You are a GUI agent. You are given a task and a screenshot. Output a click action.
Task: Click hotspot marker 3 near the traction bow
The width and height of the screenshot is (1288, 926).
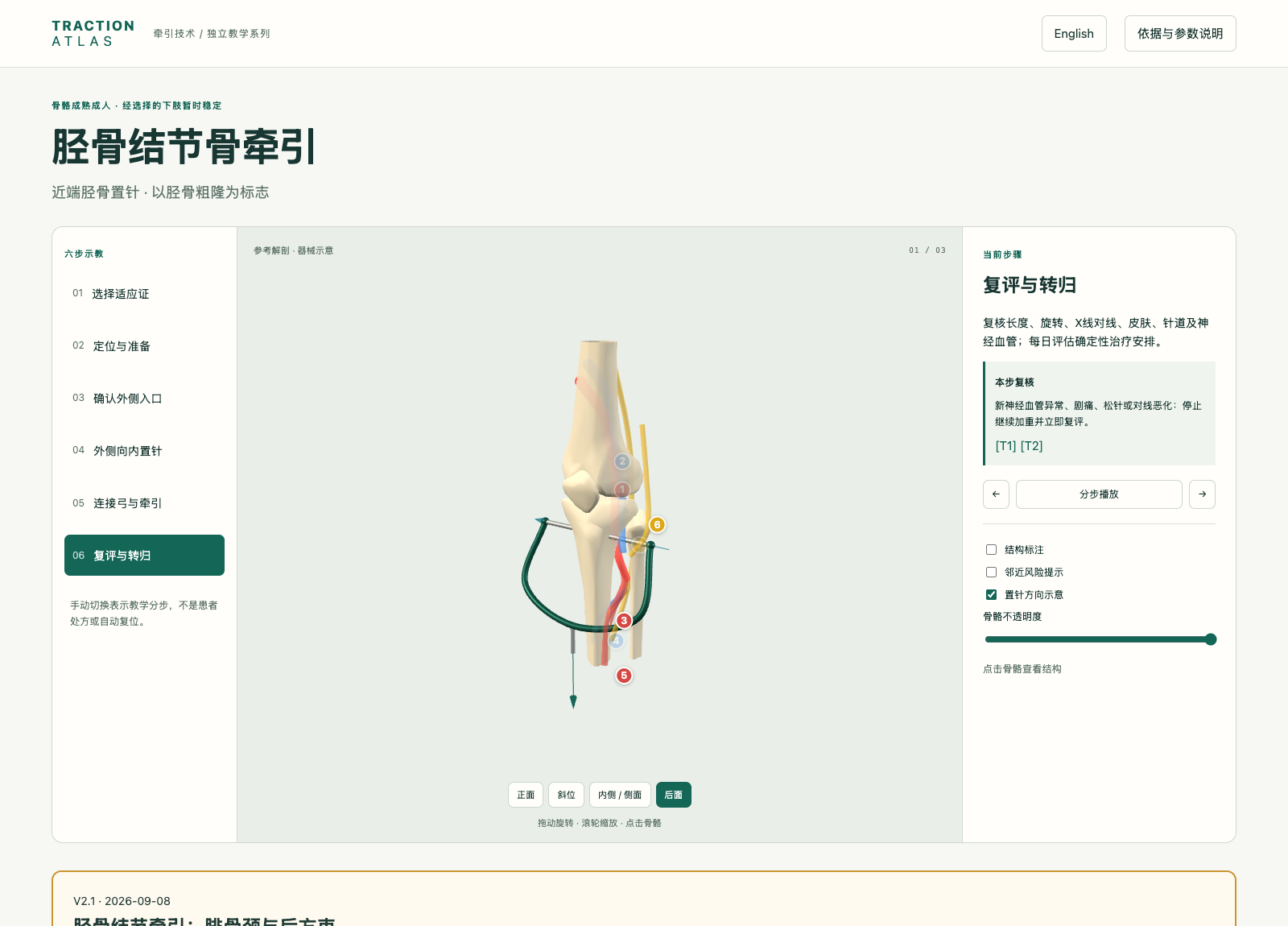[624, 621]
